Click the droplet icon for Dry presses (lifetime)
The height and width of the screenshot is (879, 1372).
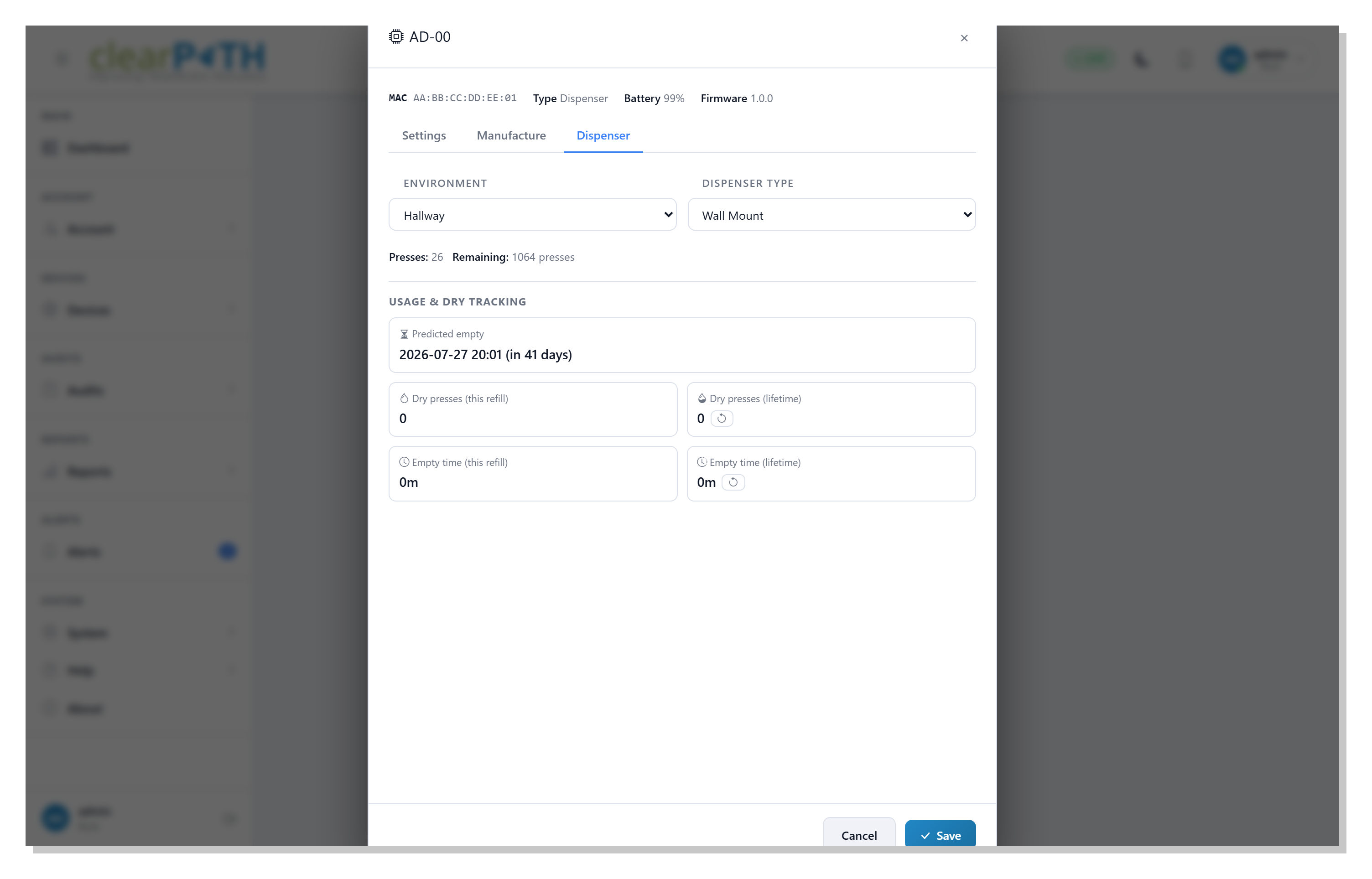(x=702, y=398)
